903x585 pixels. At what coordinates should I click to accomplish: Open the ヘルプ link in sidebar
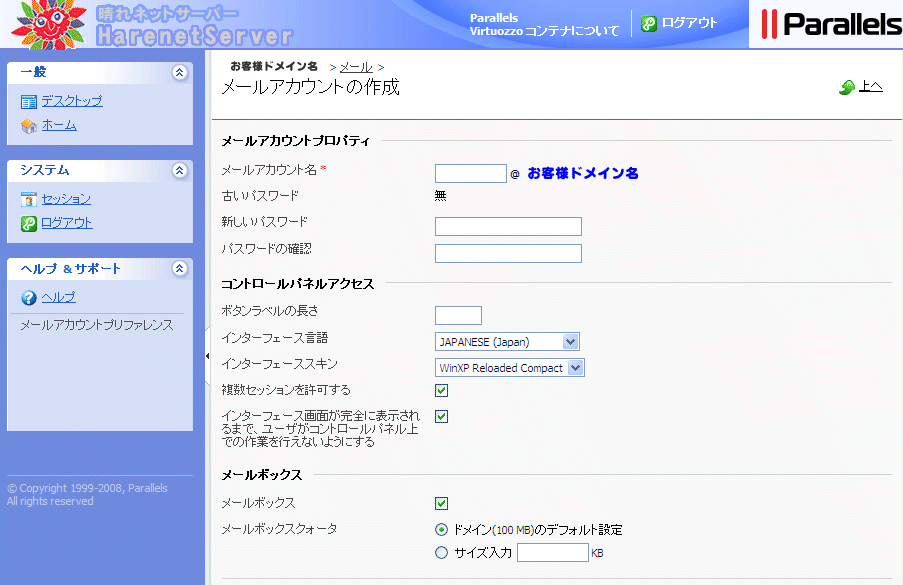tap(59, 297)
